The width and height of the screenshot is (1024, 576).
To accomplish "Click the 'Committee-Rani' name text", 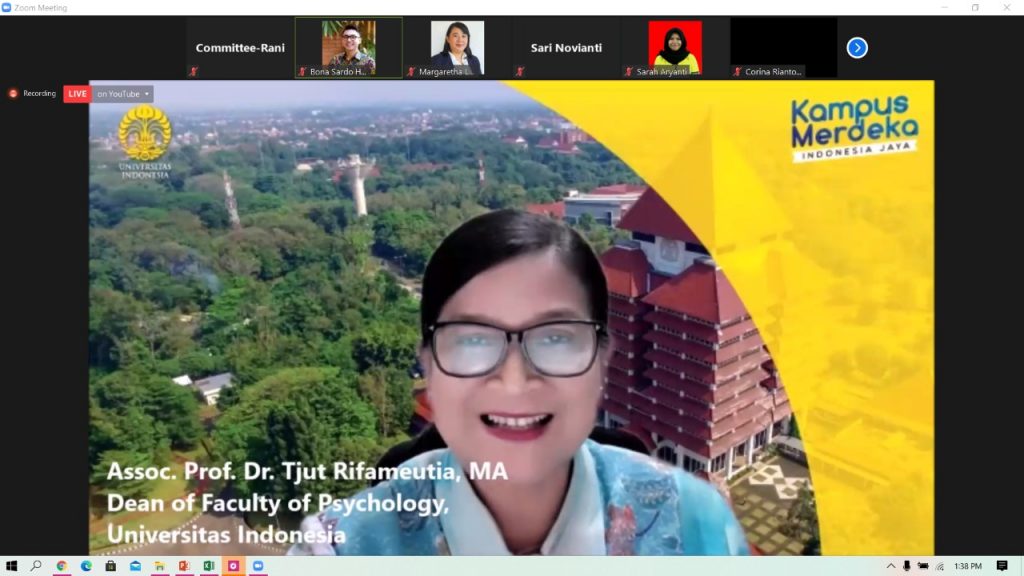I will click(x=240, y=48).
